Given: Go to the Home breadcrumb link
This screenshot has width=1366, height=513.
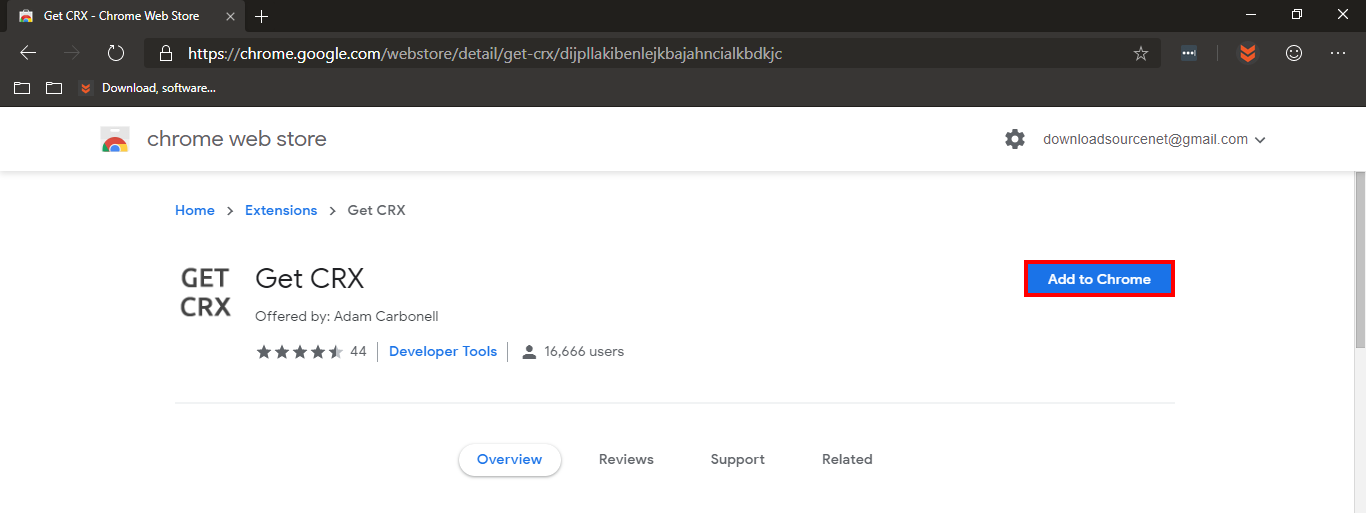Looking at the screenshot, I should (x=195, y=210).
